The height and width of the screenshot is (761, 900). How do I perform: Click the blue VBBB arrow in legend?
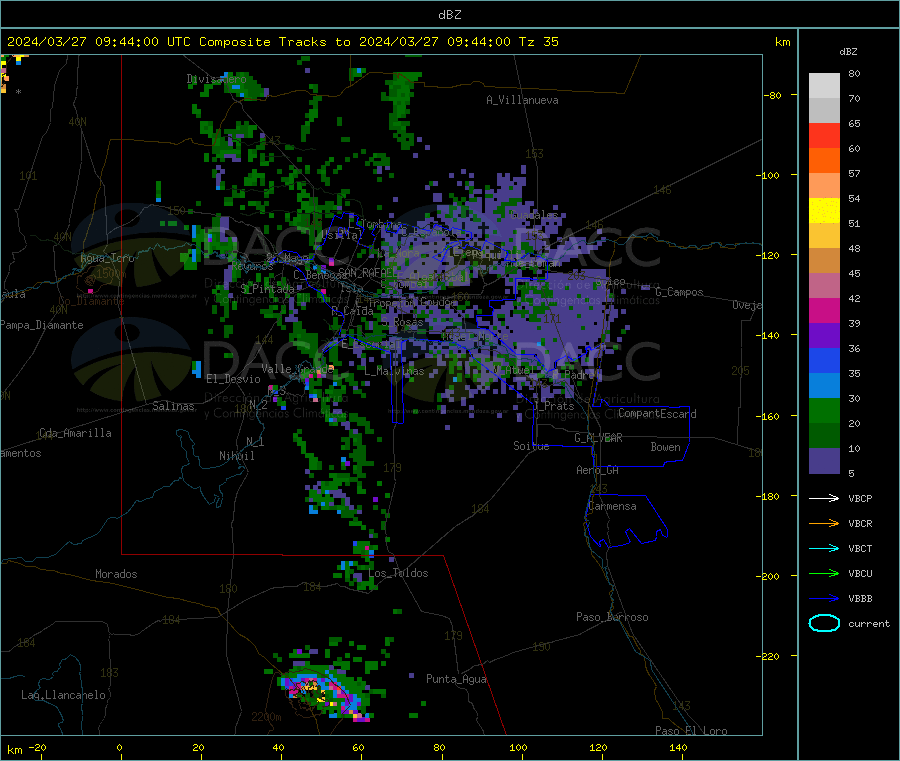(x=824, y=598)
